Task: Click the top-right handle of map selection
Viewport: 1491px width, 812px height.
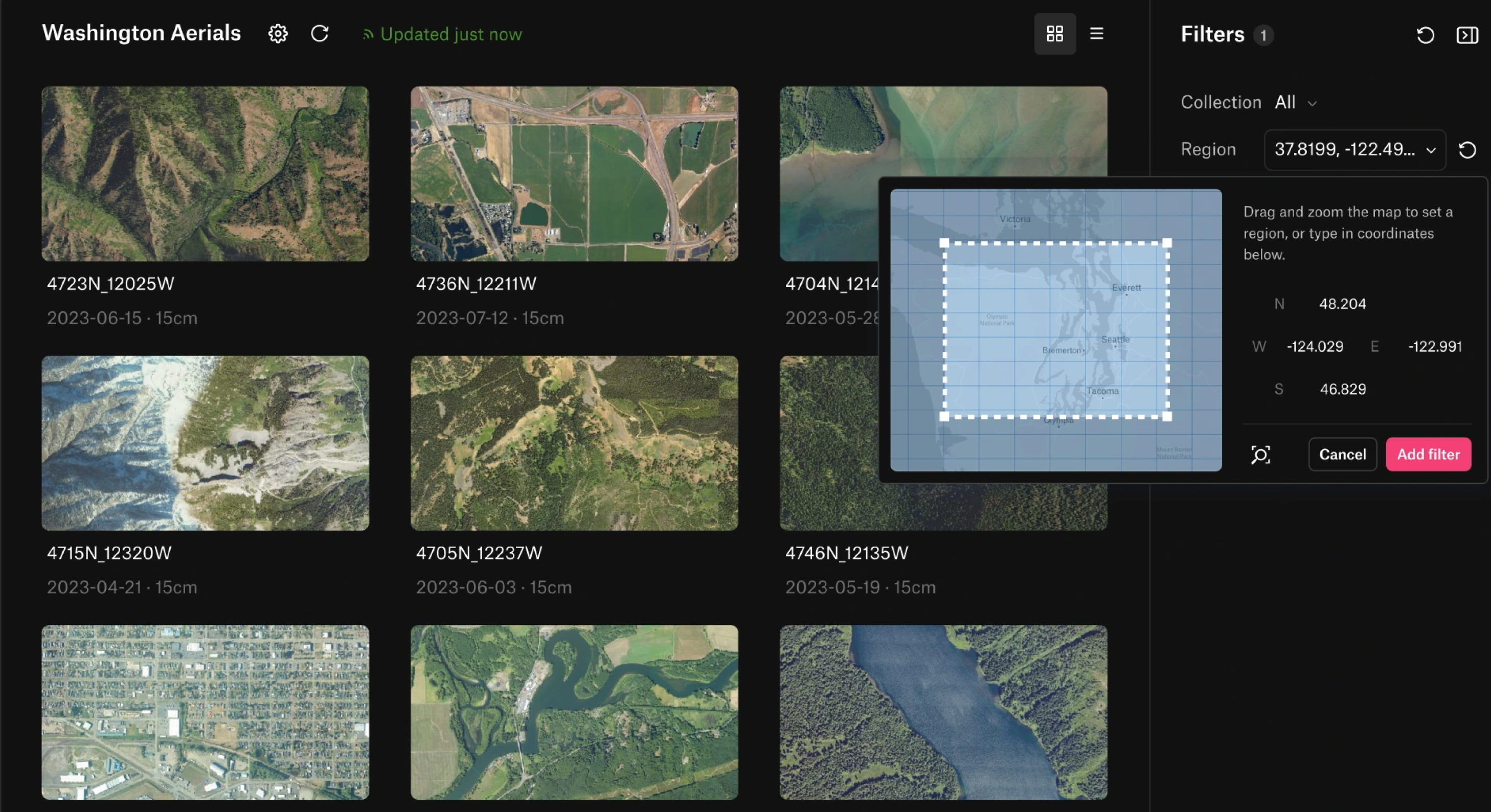Action: [x=1167, y=243]
